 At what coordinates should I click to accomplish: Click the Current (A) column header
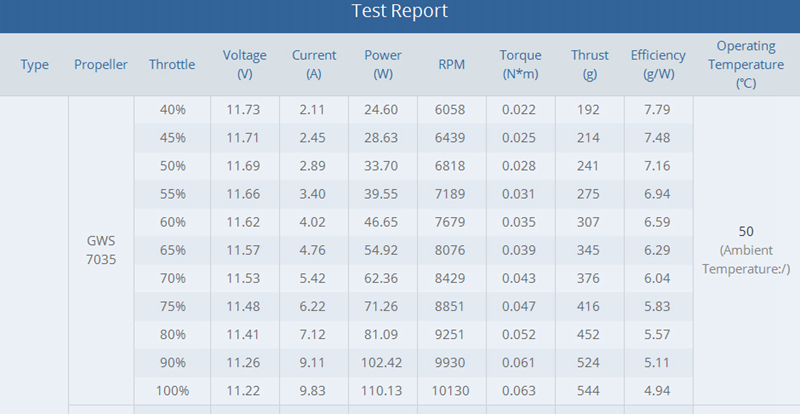click(314, 65)
